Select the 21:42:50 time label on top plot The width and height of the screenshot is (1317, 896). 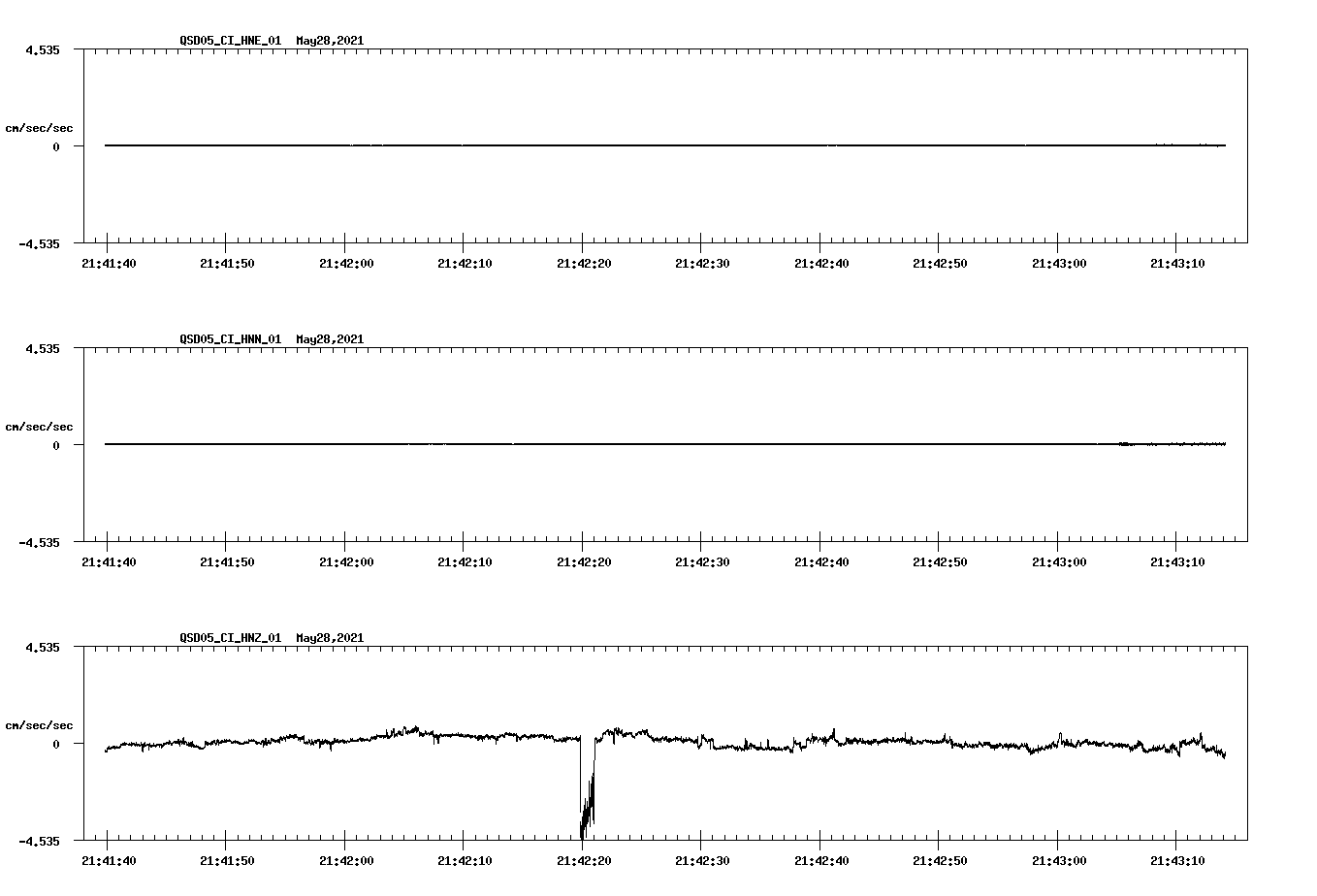[939, 262]
